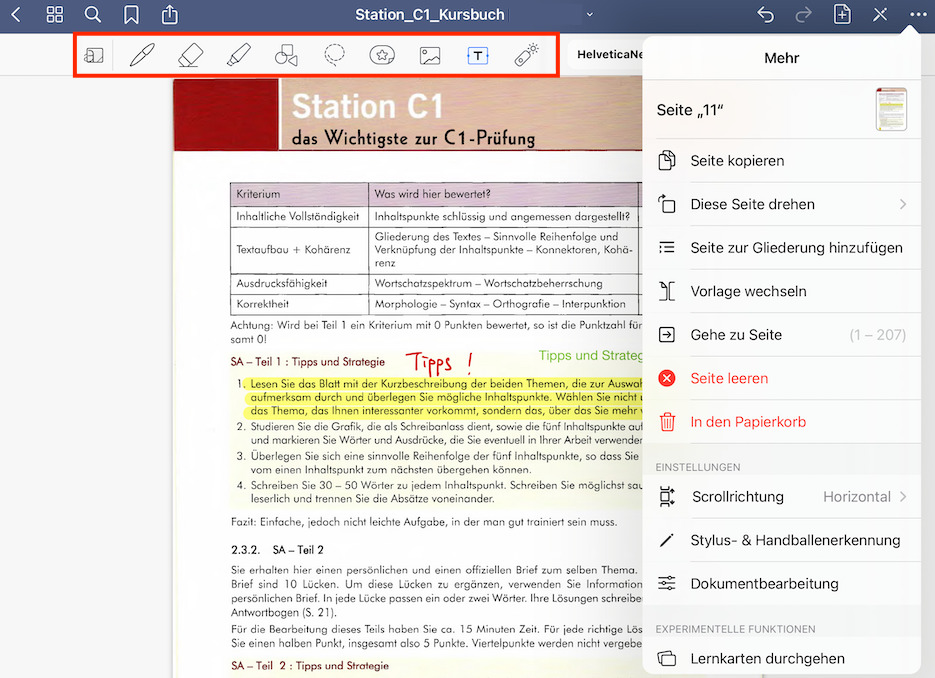935x678 pixels.
Task: Enable read-only mode with the leftmost toolbar icon
Action: coord(93,55)
